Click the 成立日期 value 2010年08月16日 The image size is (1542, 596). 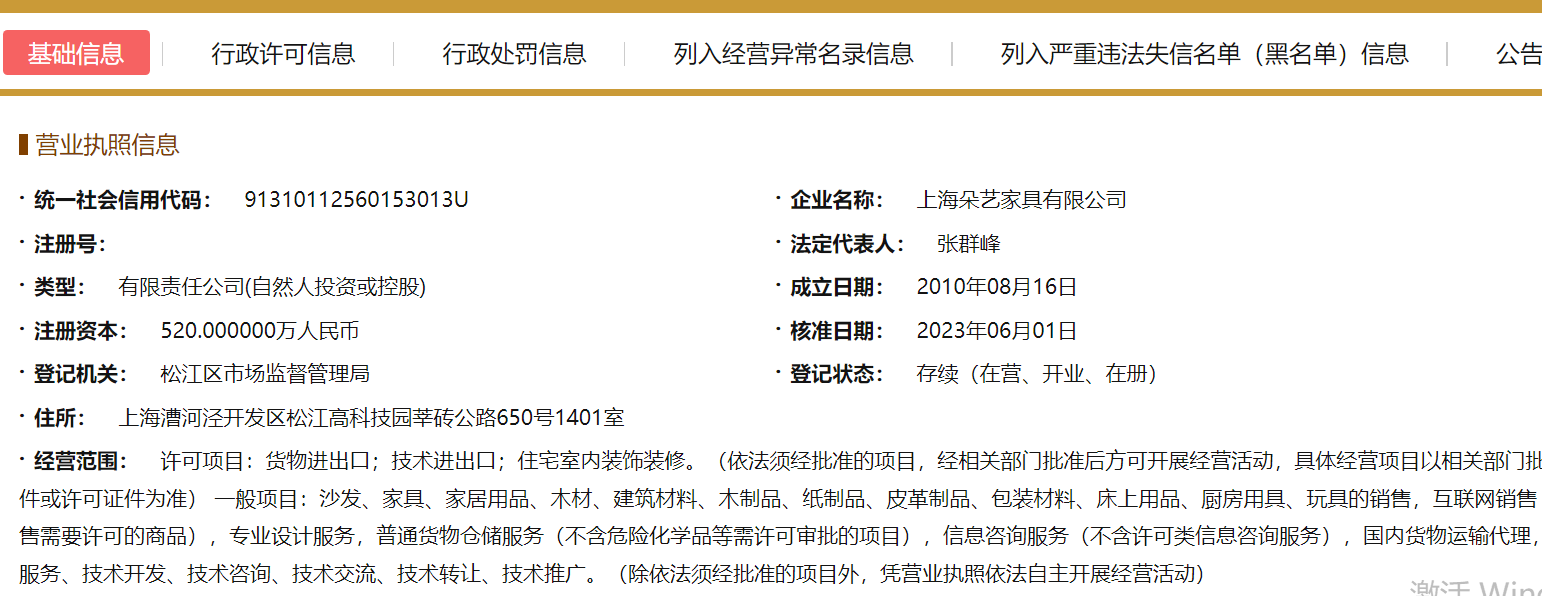pos(996,288)
